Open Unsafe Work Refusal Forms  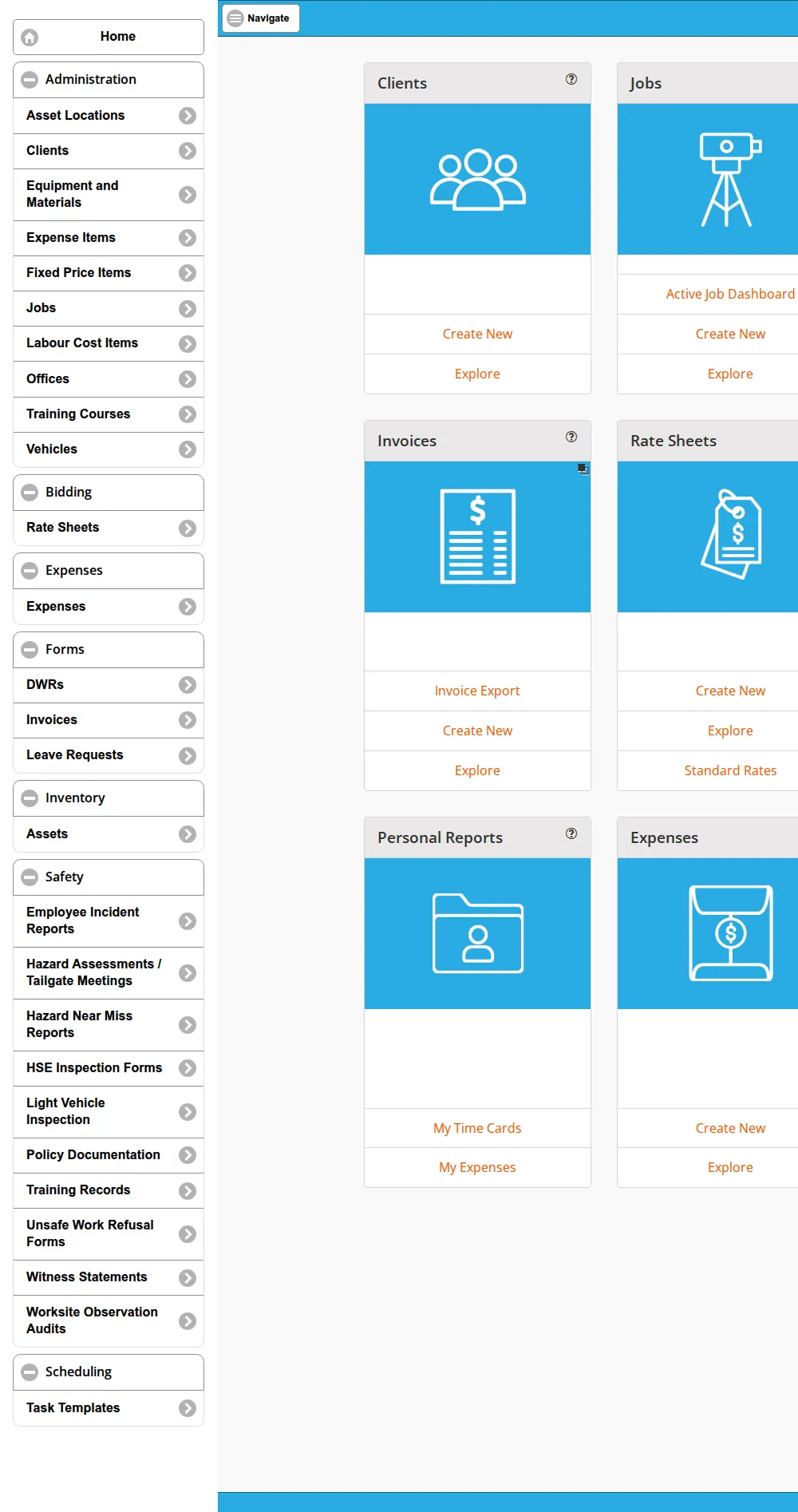(x=109, y=1234)
